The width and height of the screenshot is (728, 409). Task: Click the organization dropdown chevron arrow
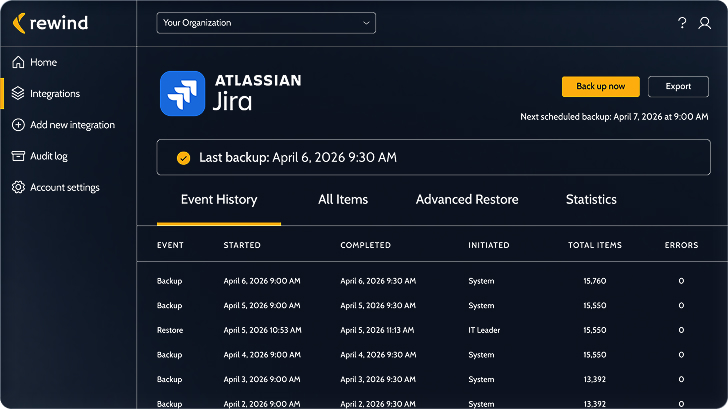(366, 23)
